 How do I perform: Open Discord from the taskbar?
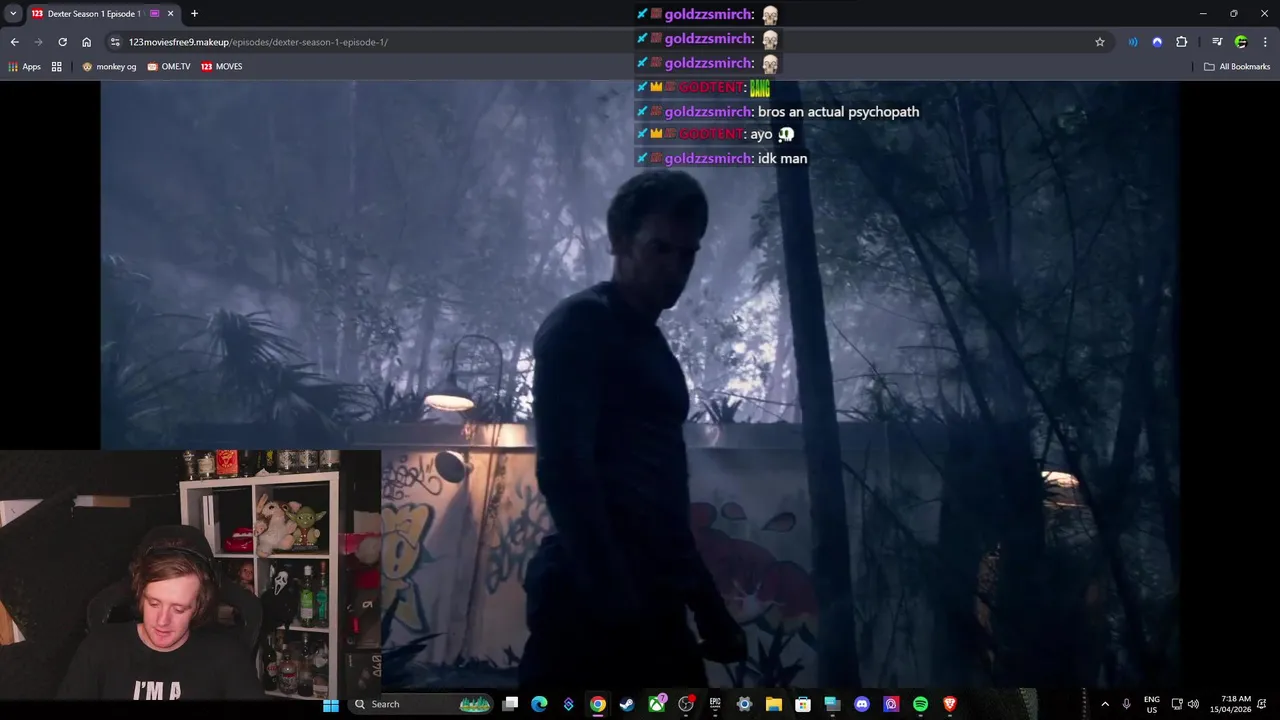[x=862, y=704]
